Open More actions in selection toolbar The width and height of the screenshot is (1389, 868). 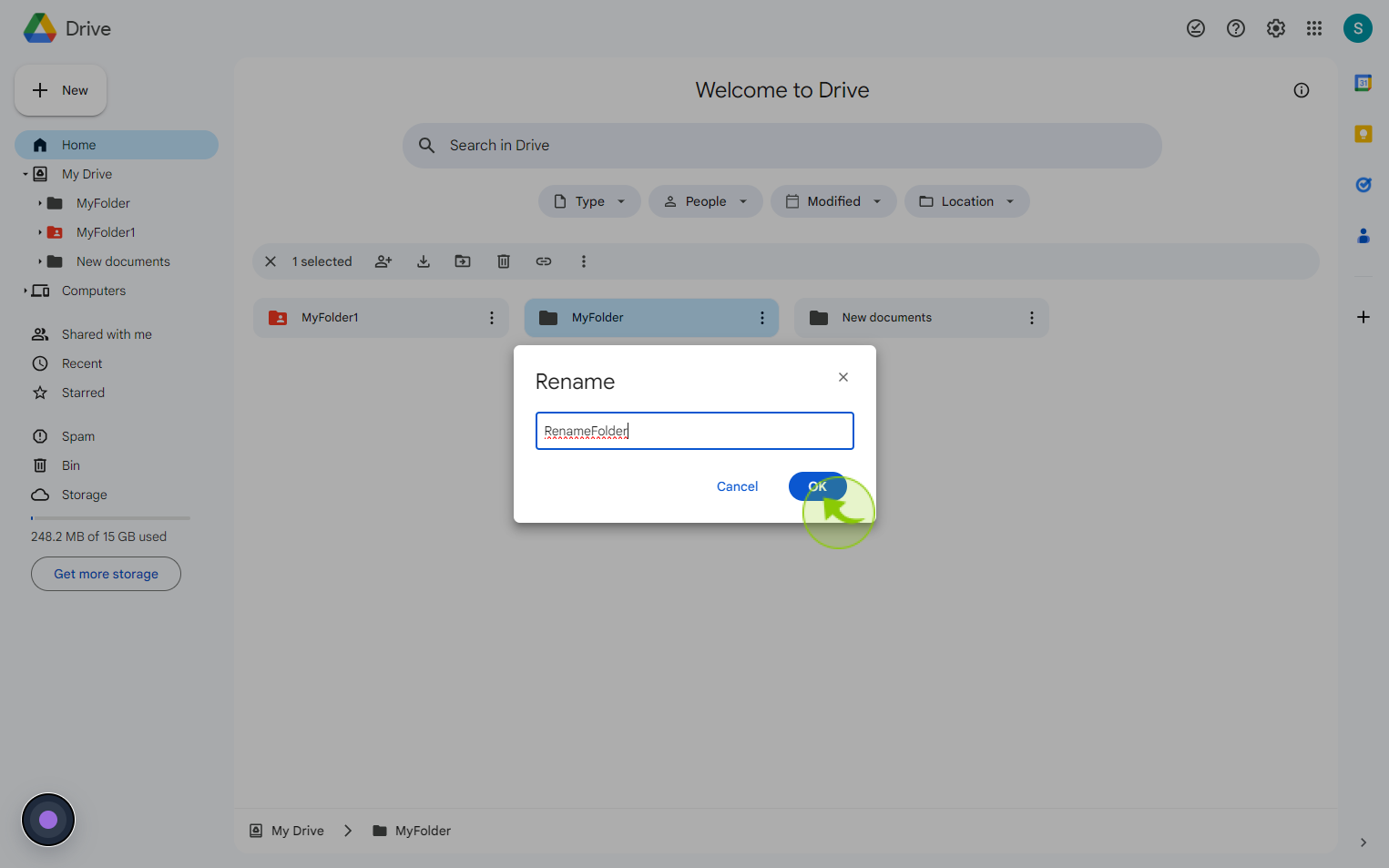584,261
